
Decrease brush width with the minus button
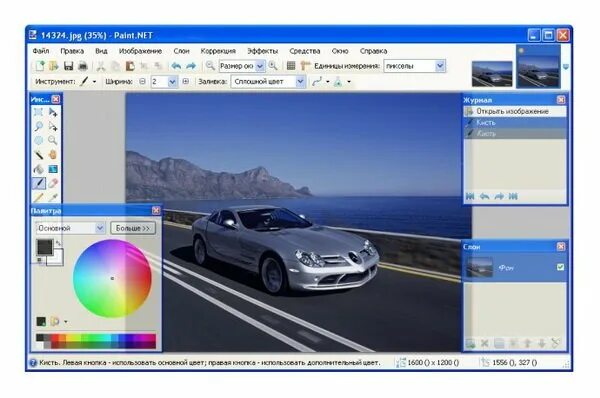coord(142,82)
